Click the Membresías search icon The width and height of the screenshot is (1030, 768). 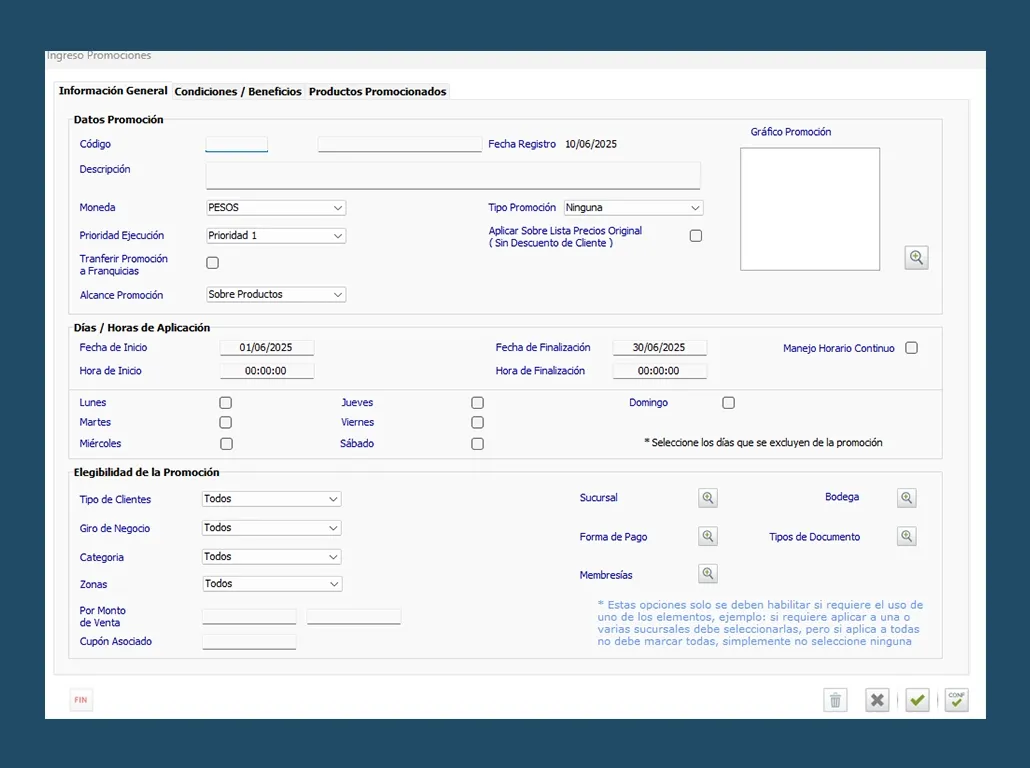708,574
